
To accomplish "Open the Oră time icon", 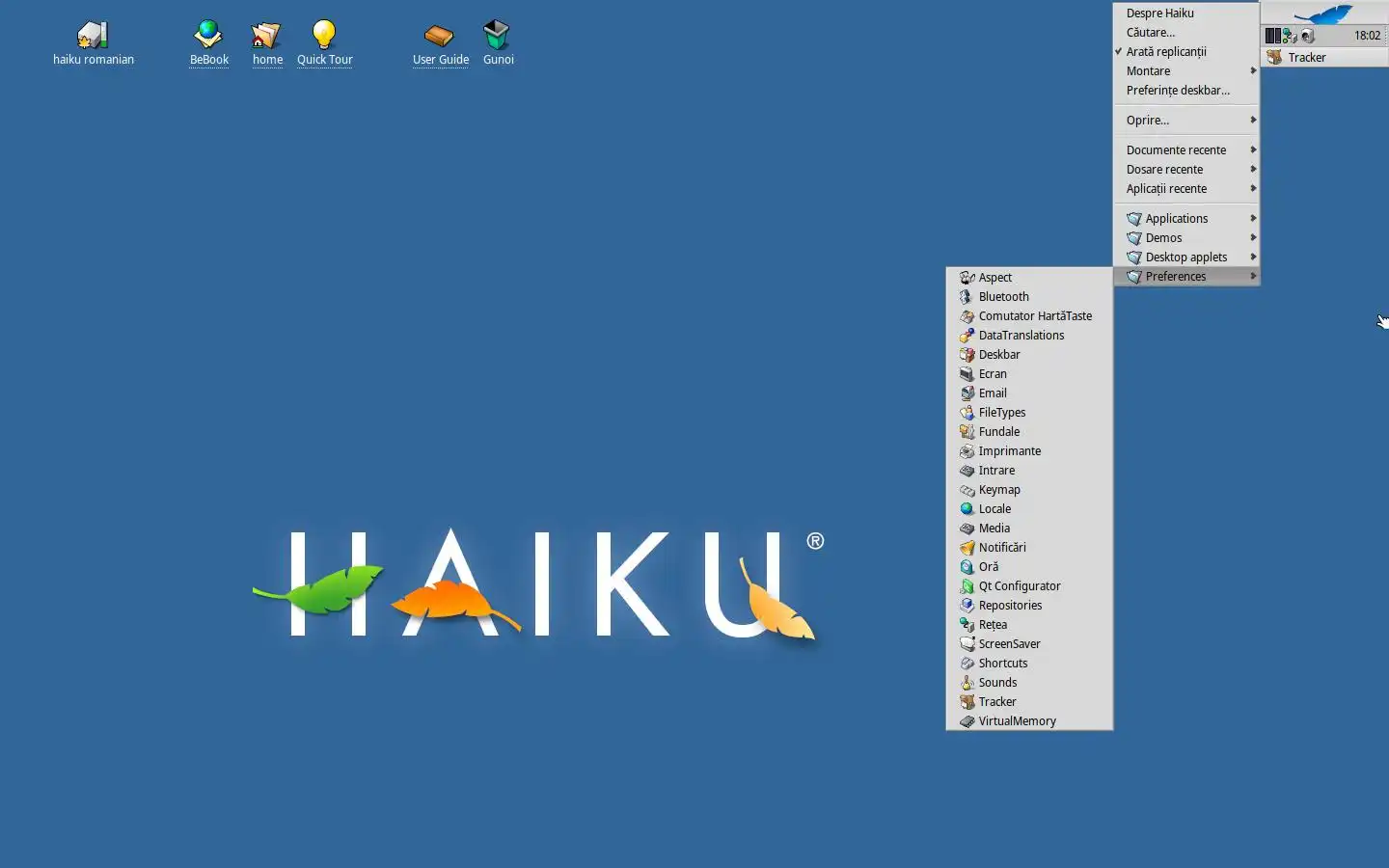I will 967,567.
